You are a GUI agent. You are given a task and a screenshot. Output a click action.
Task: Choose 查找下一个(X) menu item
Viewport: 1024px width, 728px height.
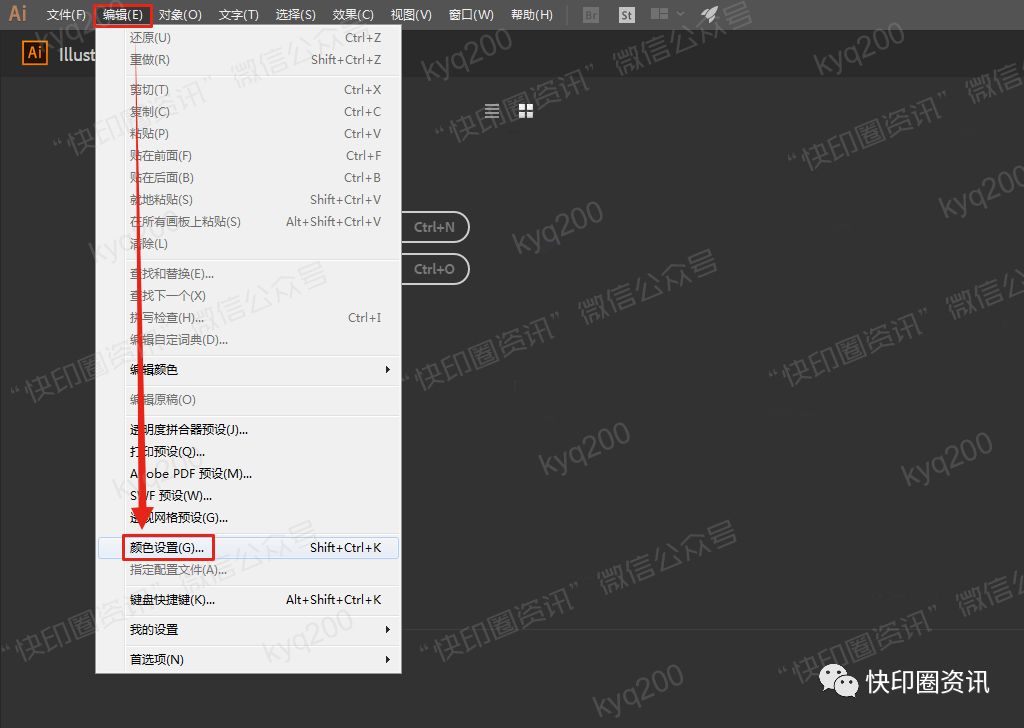tap(248, 296)
